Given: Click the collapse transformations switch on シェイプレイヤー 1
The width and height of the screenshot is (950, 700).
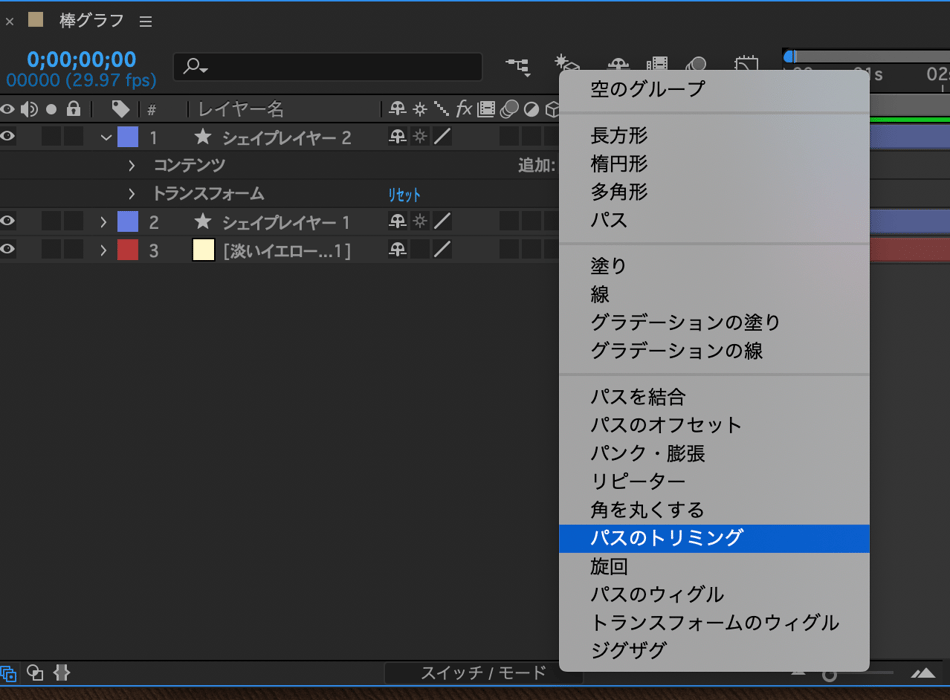Looking at the screenshot, I should click(x=420, y=221).
